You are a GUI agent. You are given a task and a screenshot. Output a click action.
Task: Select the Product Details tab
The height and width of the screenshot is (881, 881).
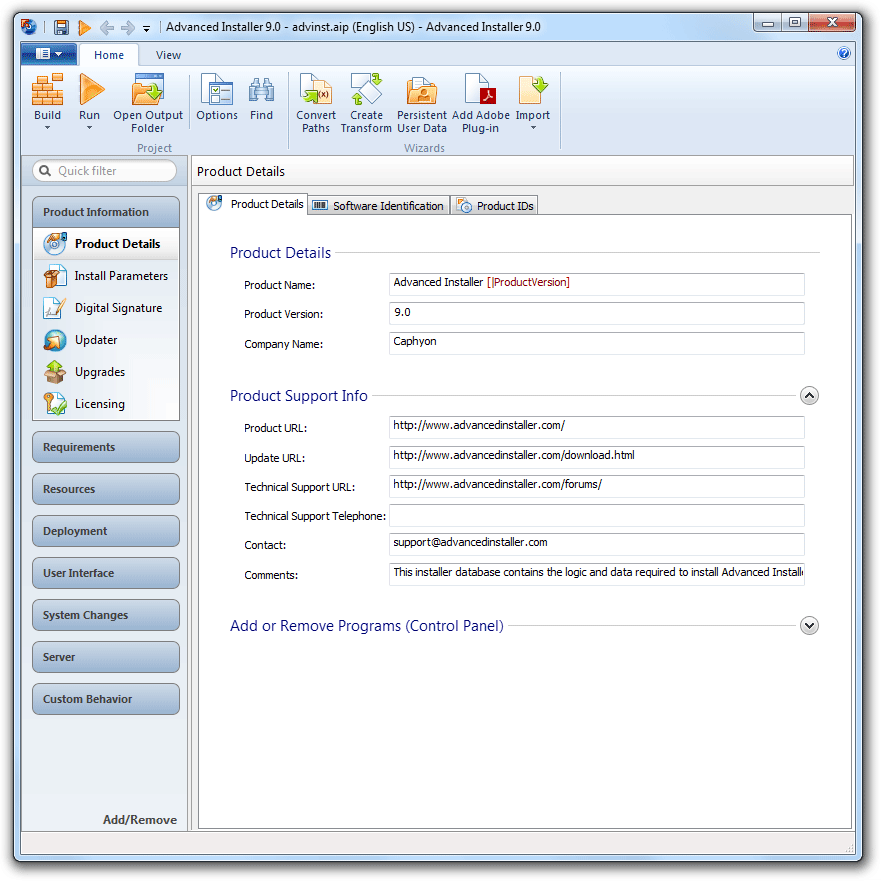tap(255, 204)
